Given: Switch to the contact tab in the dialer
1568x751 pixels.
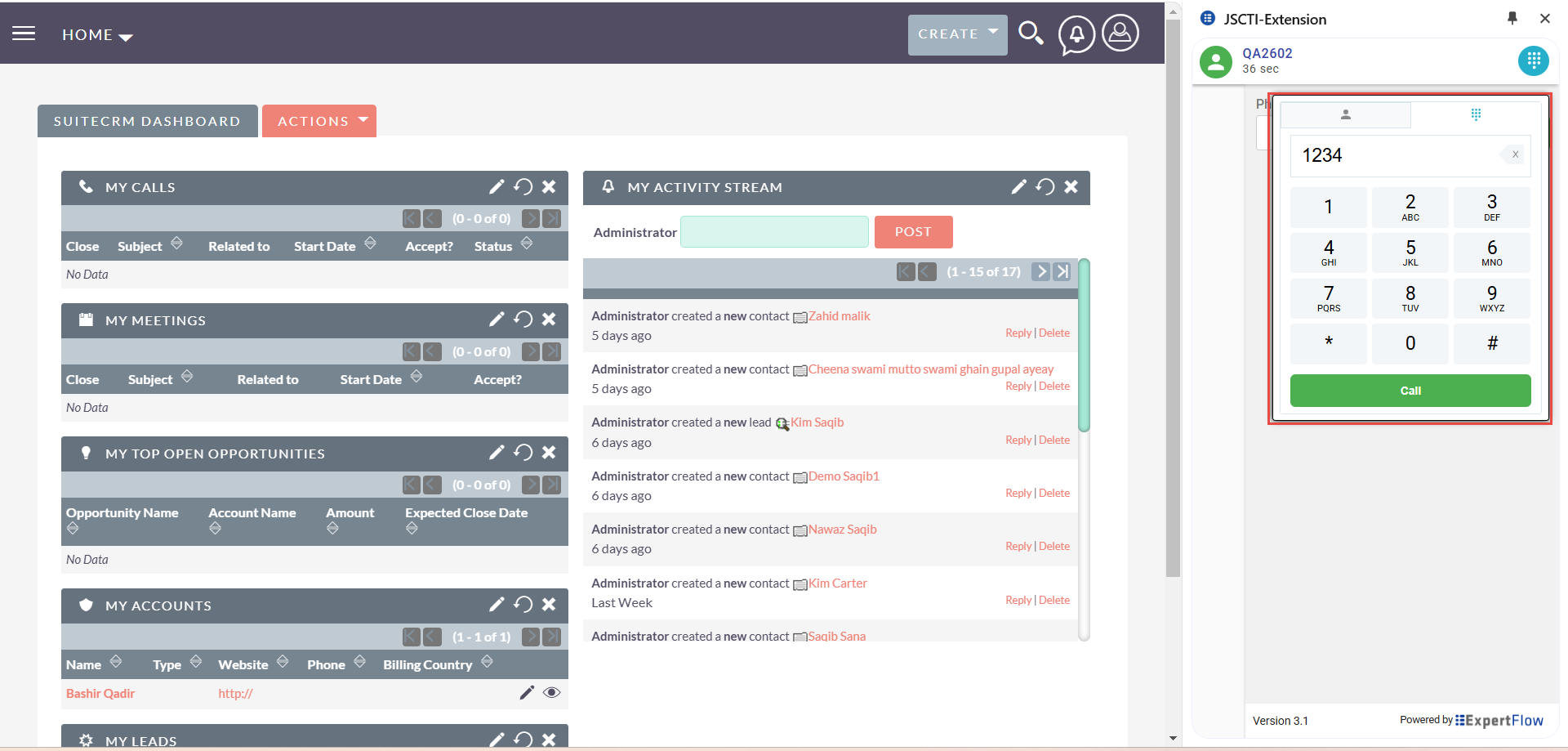Looking at the screenshot, I should [1345, 114].
